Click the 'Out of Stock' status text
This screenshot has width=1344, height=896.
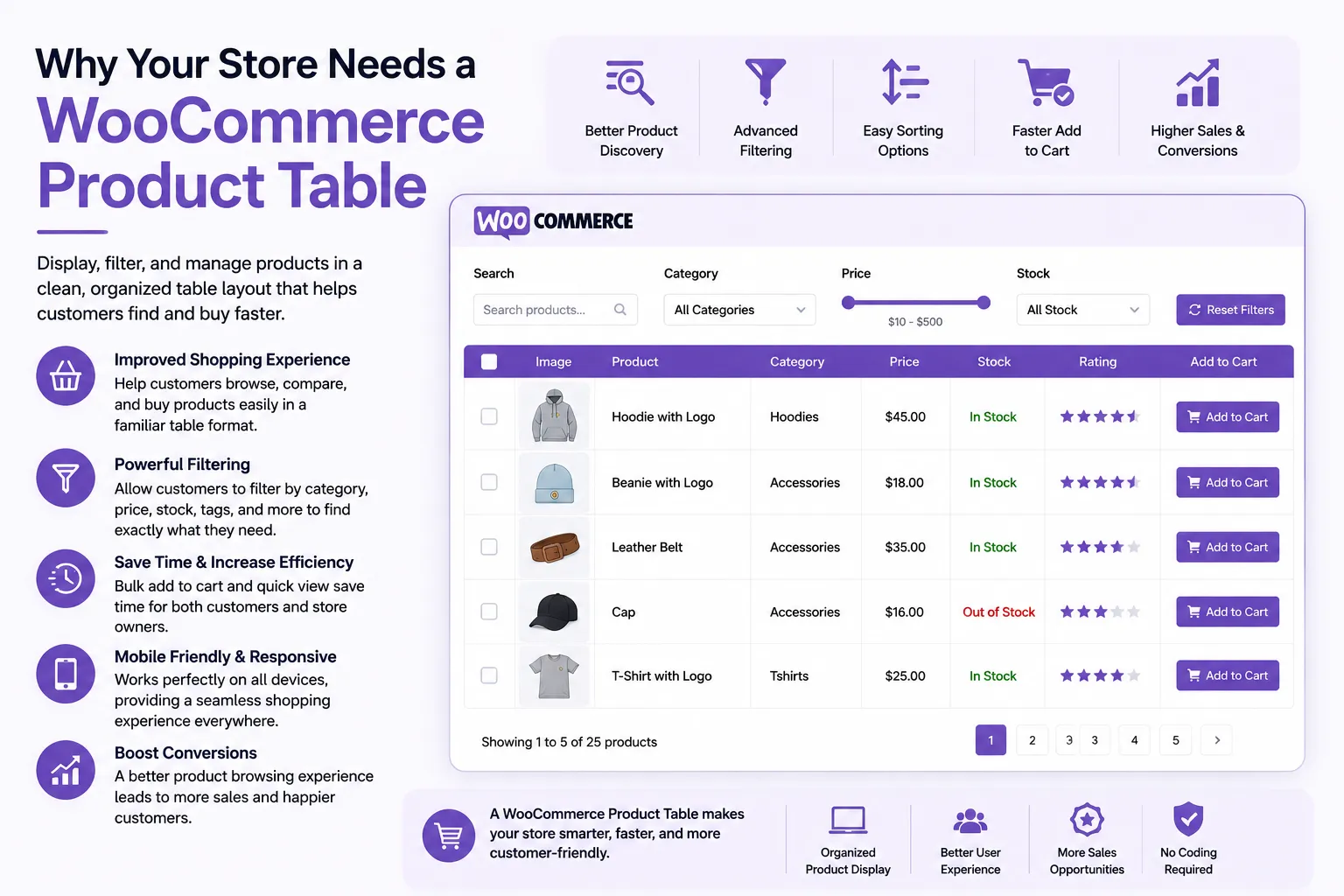(998, 612)
